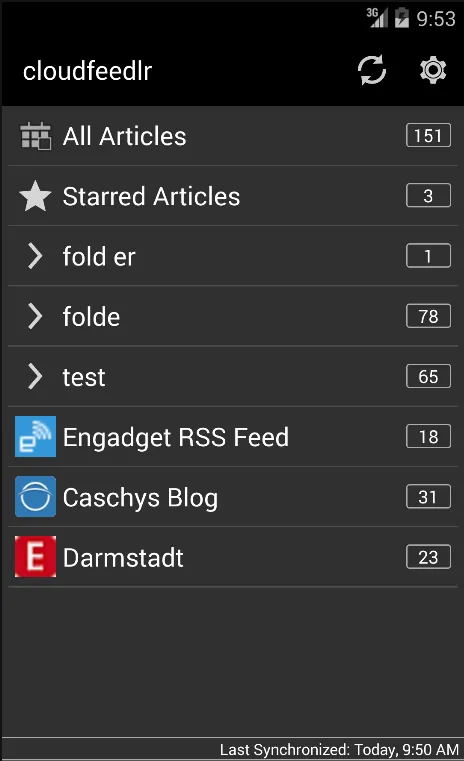Viewport: 464px width, 761px height.
Task: Tap the Caschys Blog feed icon
Action: 35,496
